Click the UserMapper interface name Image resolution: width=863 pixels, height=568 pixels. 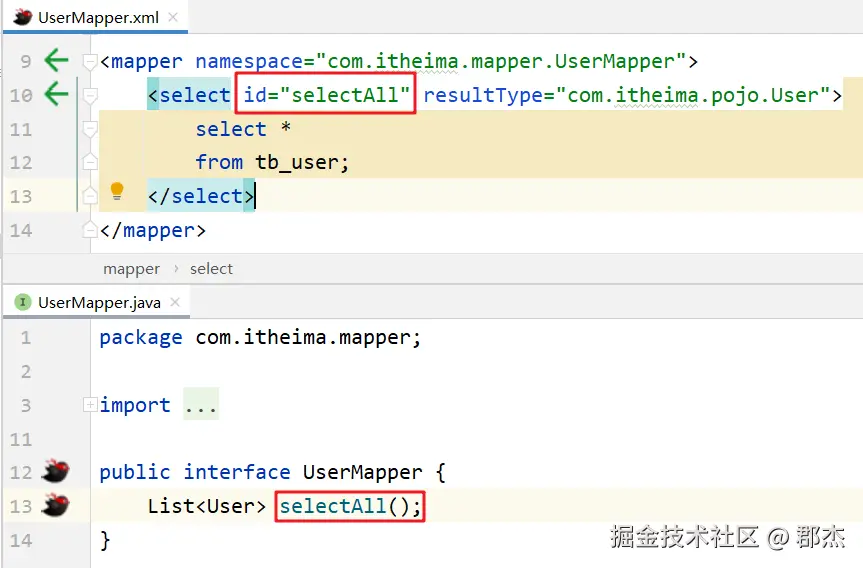click(x=362, y=472)
